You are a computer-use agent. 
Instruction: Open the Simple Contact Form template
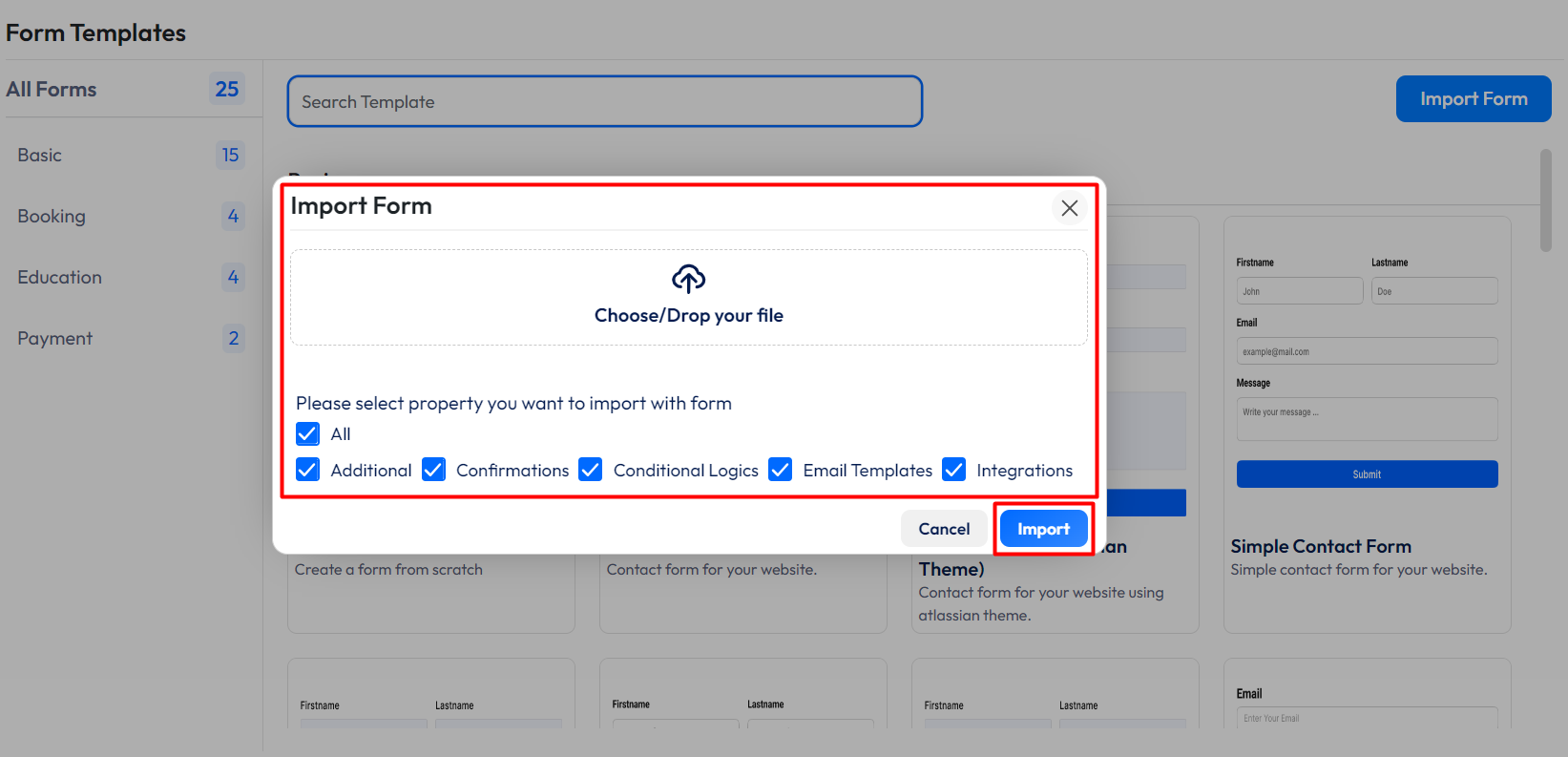click(1320, 546)
